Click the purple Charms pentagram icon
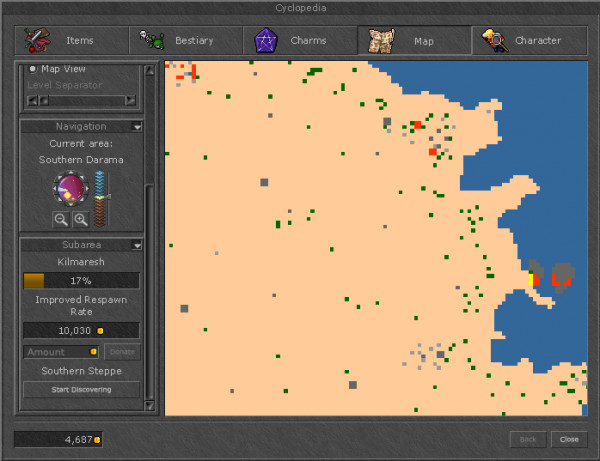This screenshot has width=600, height=461. [x=266, y=40]
